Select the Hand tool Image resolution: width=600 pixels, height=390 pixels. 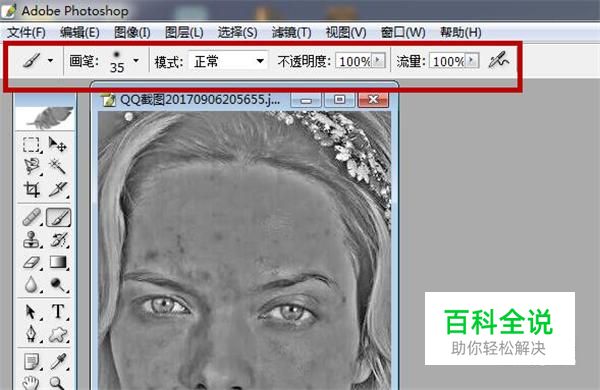(x=31, y=382)
